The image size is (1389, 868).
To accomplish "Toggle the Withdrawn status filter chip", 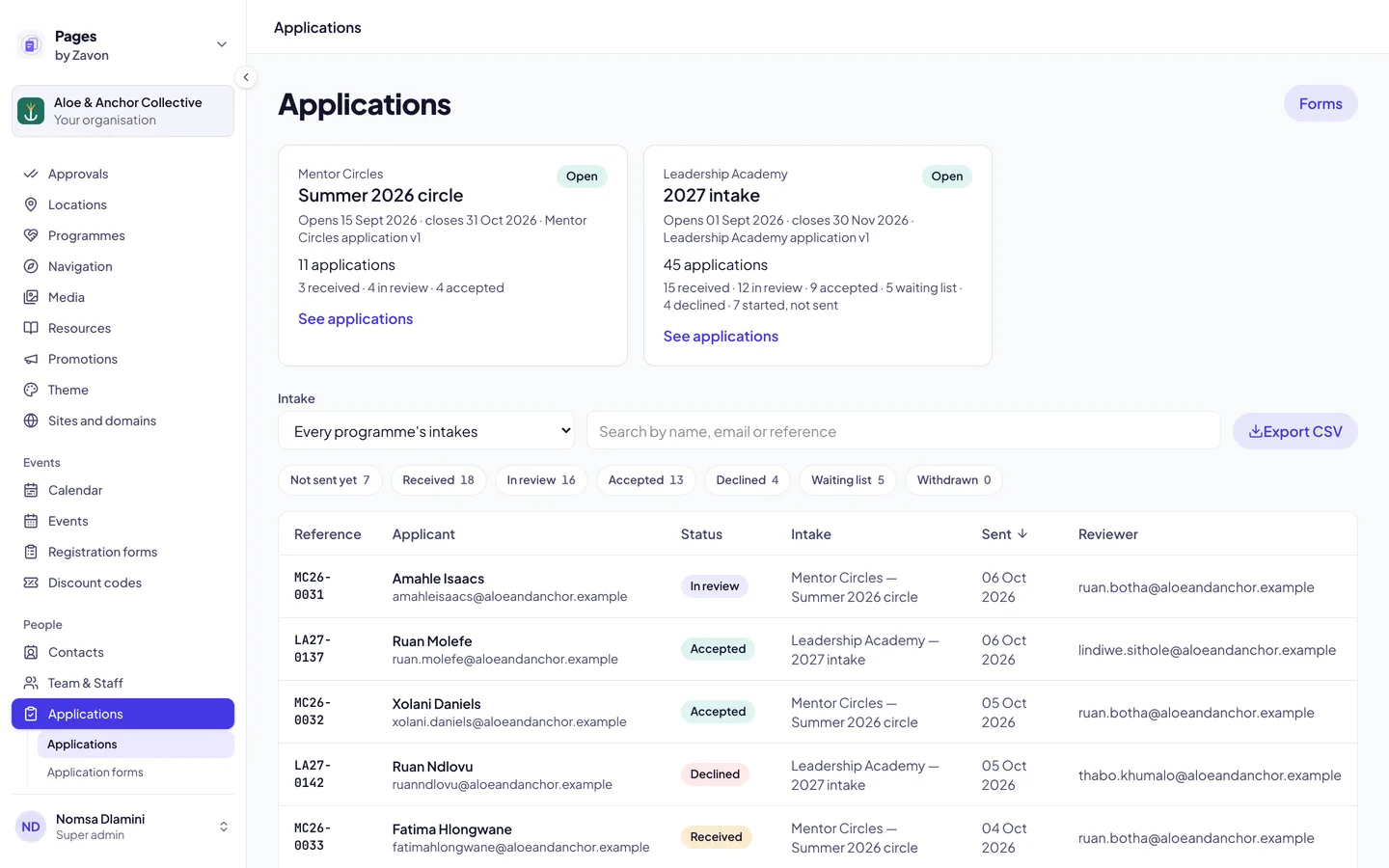I will tap(954, 480).
